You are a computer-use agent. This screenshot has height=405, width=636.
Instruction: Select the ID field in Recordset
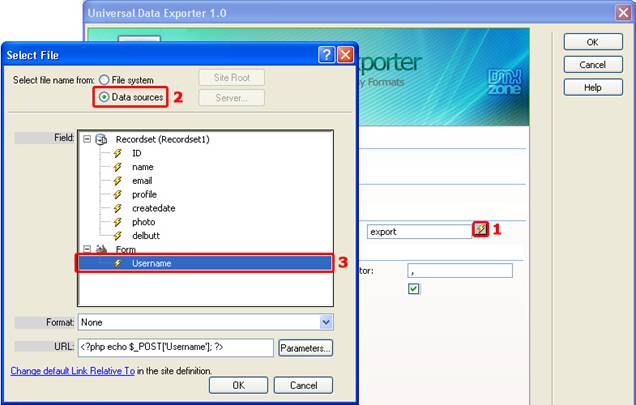pyautogui.click(x=137, y=153)
